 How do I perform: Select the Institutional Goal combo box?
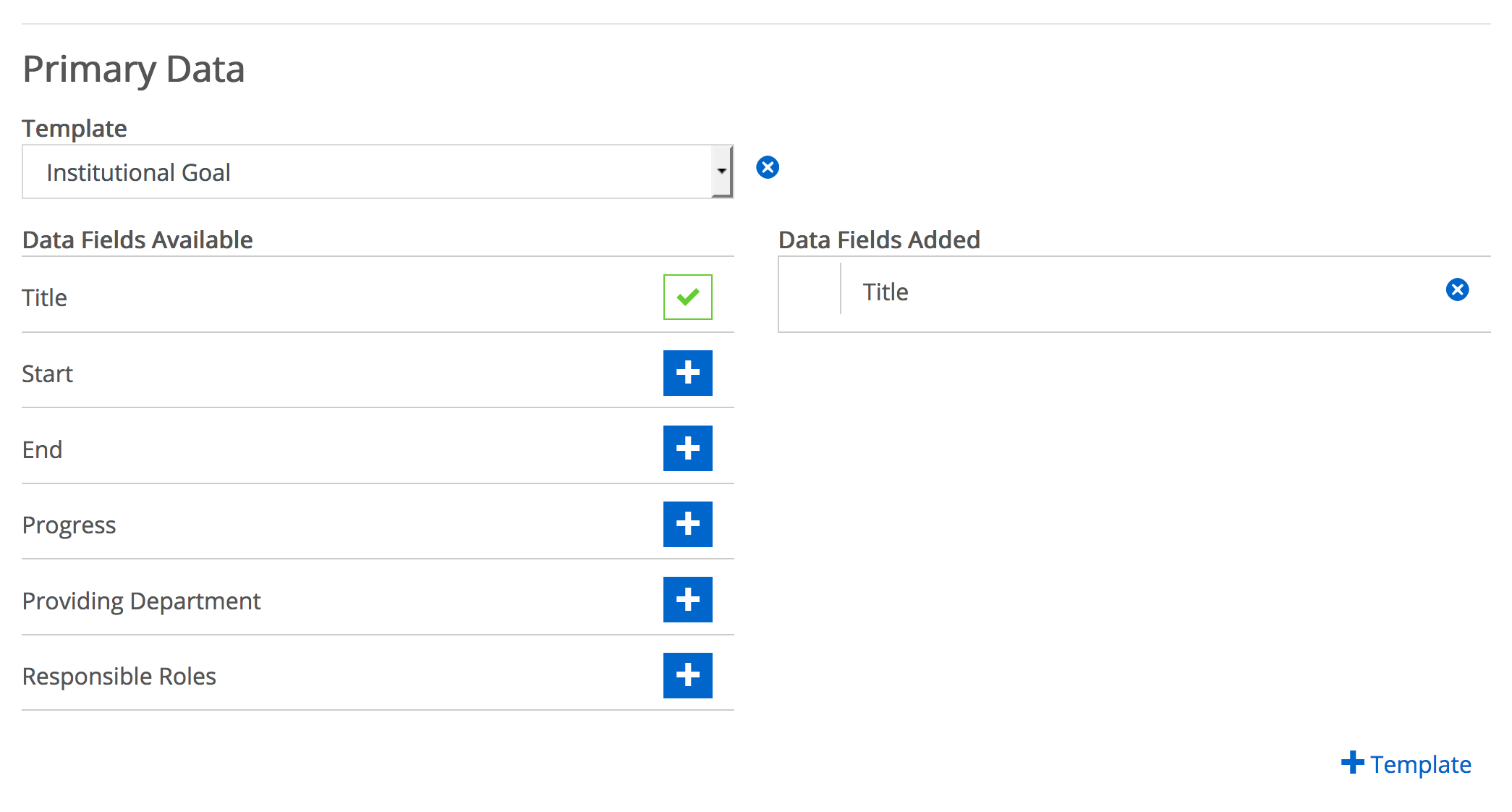(x=378, y=172)
